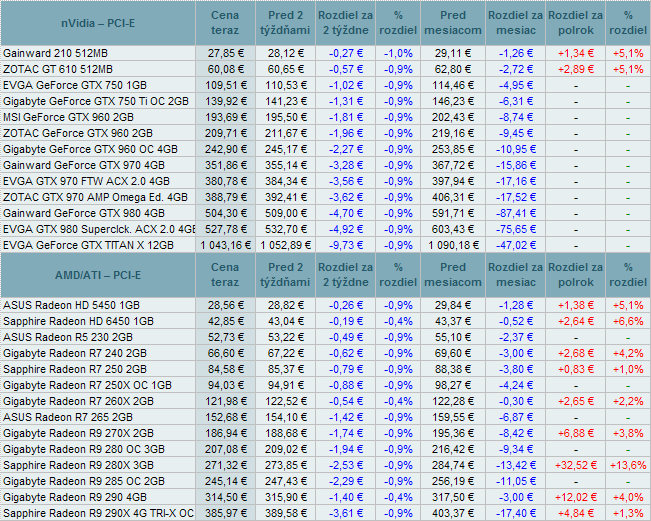Select the '+4,2%' percentage cell

[x=628, y=353]
